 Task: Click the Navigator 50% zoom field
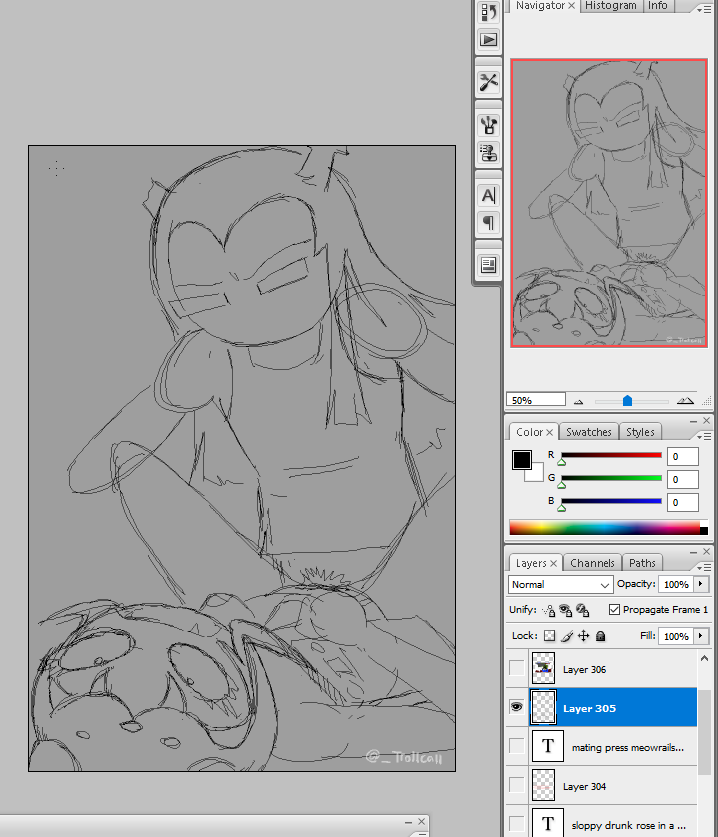coord(535,400)
